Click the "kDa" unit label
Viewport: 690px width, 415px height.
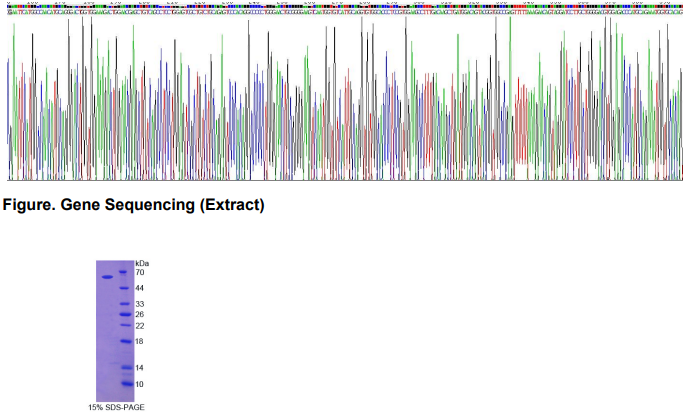pos(142,264)
